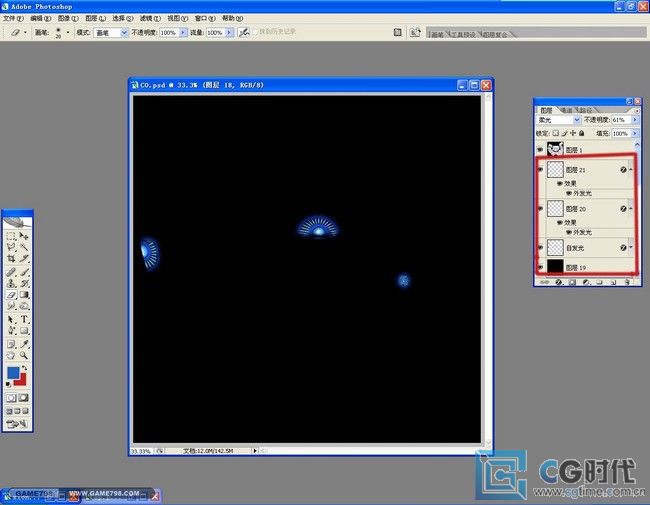Select the Notes tool
The image size is (650, 505).
click(11, 344)
